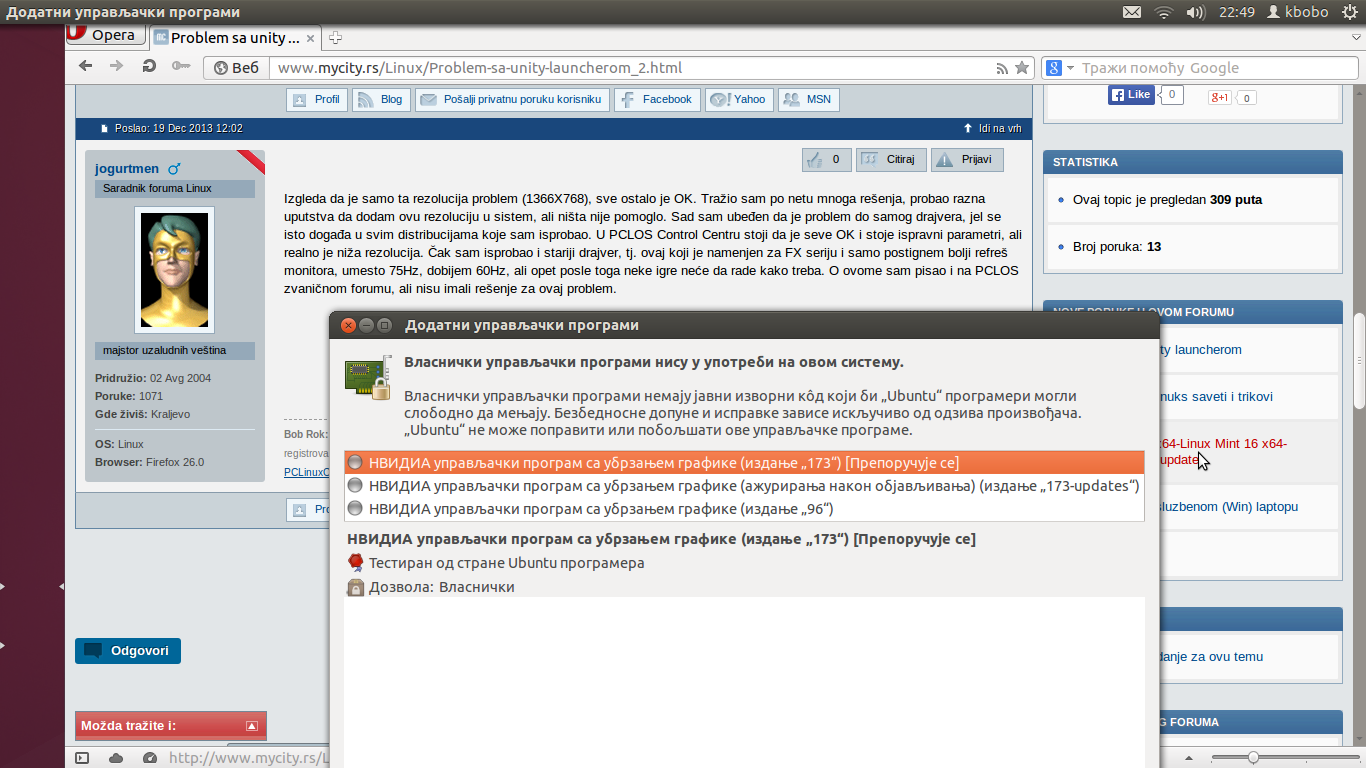The image size is (1366, 768).
Task: Select NVIDIA driver version 96 option
Action: (744, 509)
